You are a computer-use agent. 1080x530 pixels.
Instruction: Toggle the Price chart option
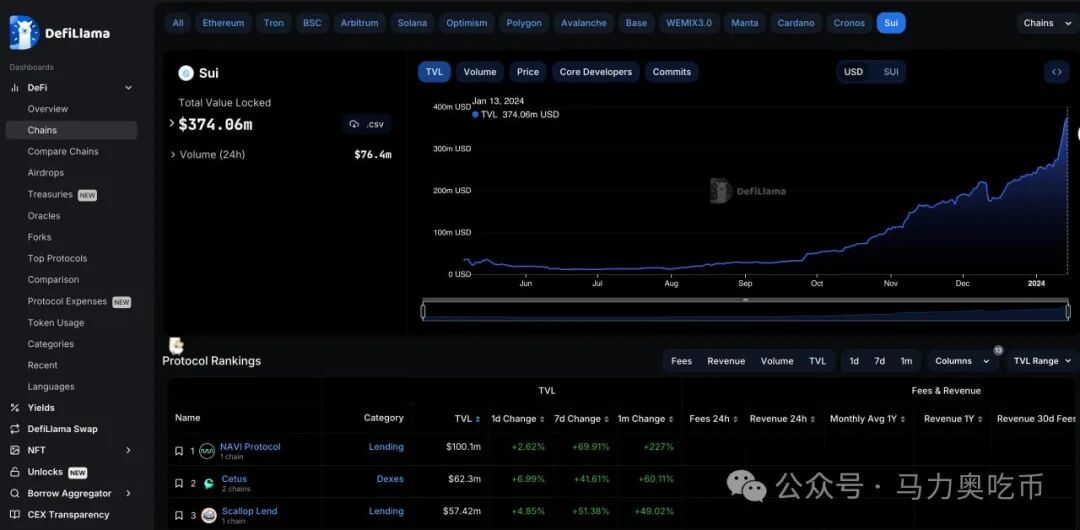point(528,72)
